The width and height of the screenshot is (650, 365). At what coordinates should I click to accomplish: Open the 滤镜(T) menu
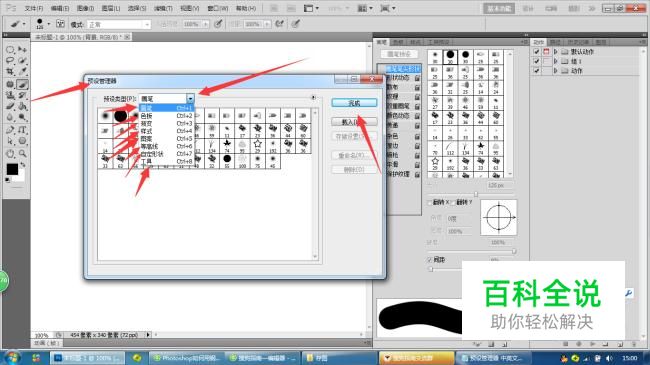point(163,8)
